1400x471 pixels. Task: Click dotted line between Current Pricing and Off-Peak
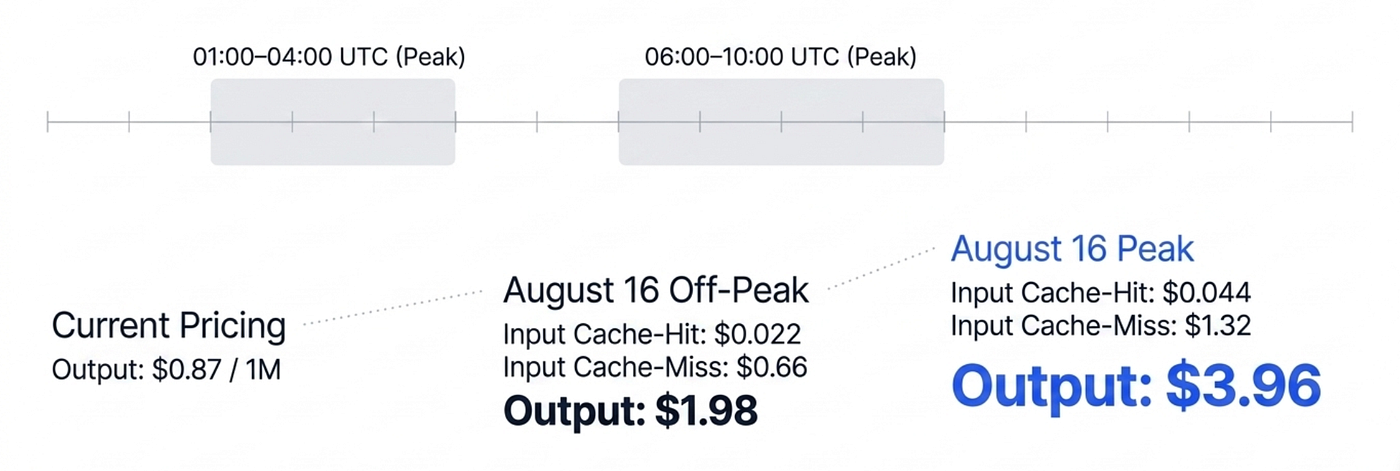392,309
